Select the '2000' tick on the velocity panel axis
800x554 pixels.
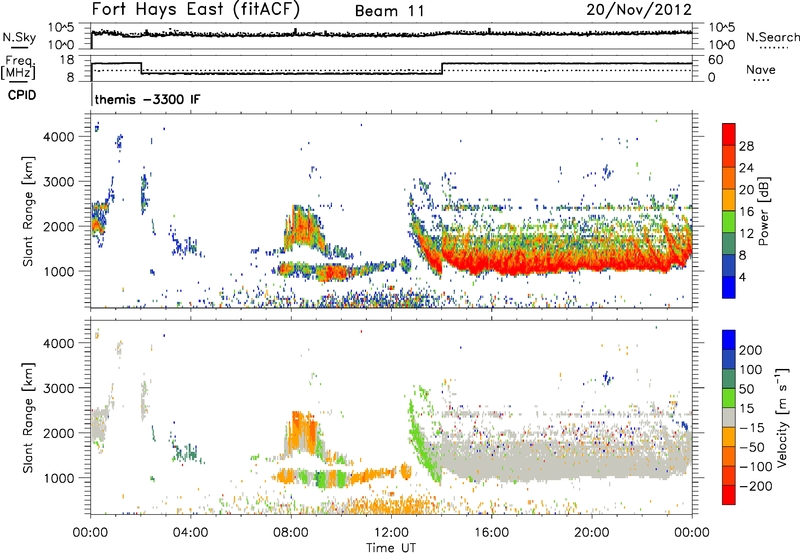pos(58,433)
